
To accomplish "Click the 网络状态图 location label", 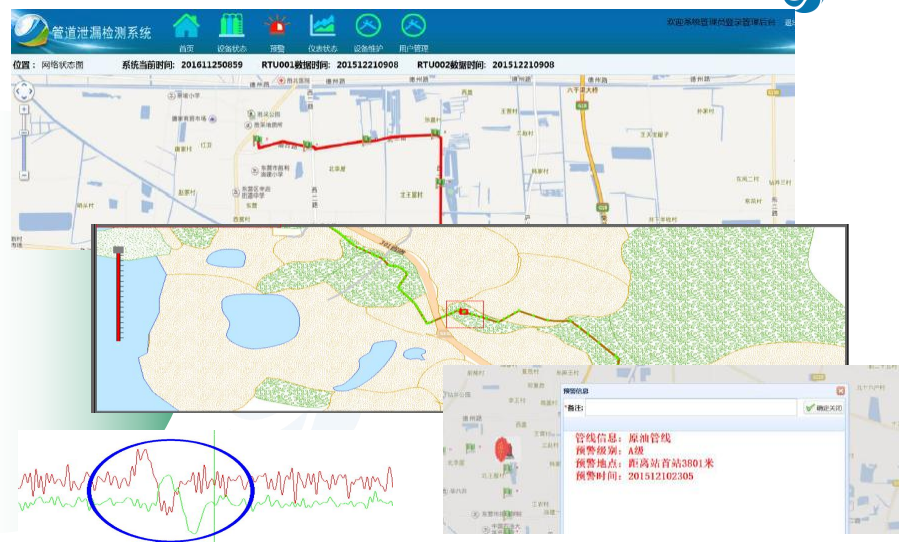I will 62,65.
